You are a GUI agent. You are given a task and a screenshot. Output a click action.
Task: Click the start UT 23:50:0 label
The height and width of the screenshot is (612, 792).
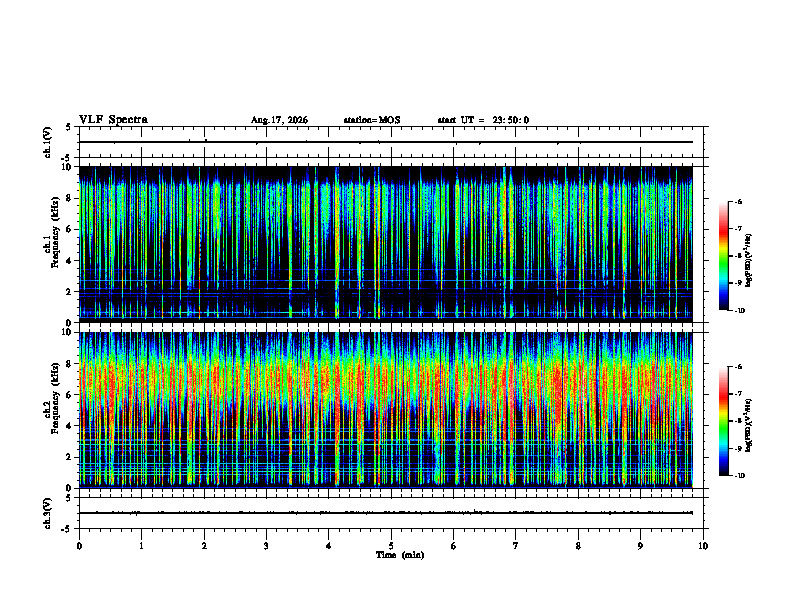[x=483, y=120]
